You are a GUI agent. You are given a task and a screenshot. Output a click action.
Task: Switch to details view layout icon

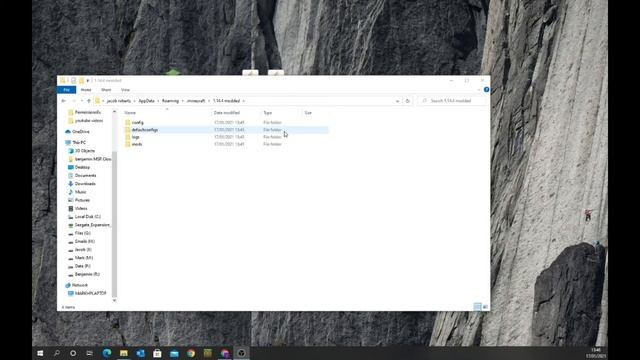point(477,307)
